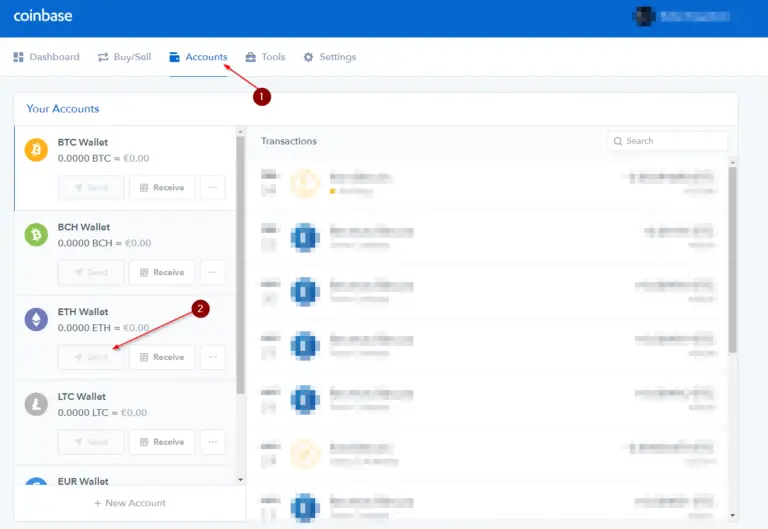The image size is (768, 529).
Task: Click Send in the ETH Wallet
Action: [x=91, y=357]
